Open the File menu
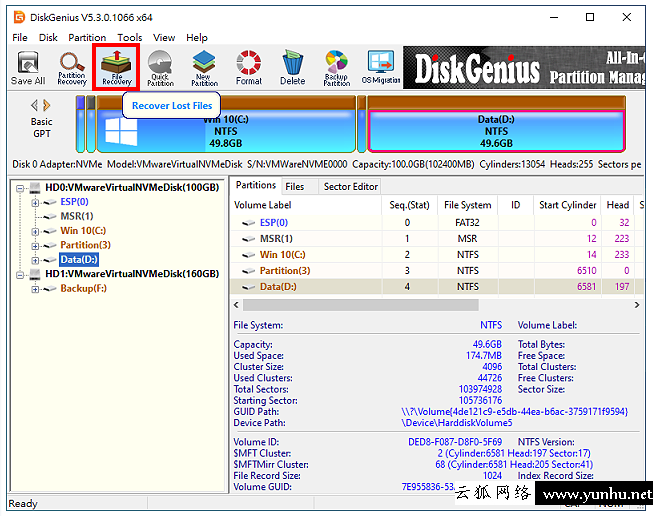This screenshot has width=656, height=516. click(x=20, y=38)
